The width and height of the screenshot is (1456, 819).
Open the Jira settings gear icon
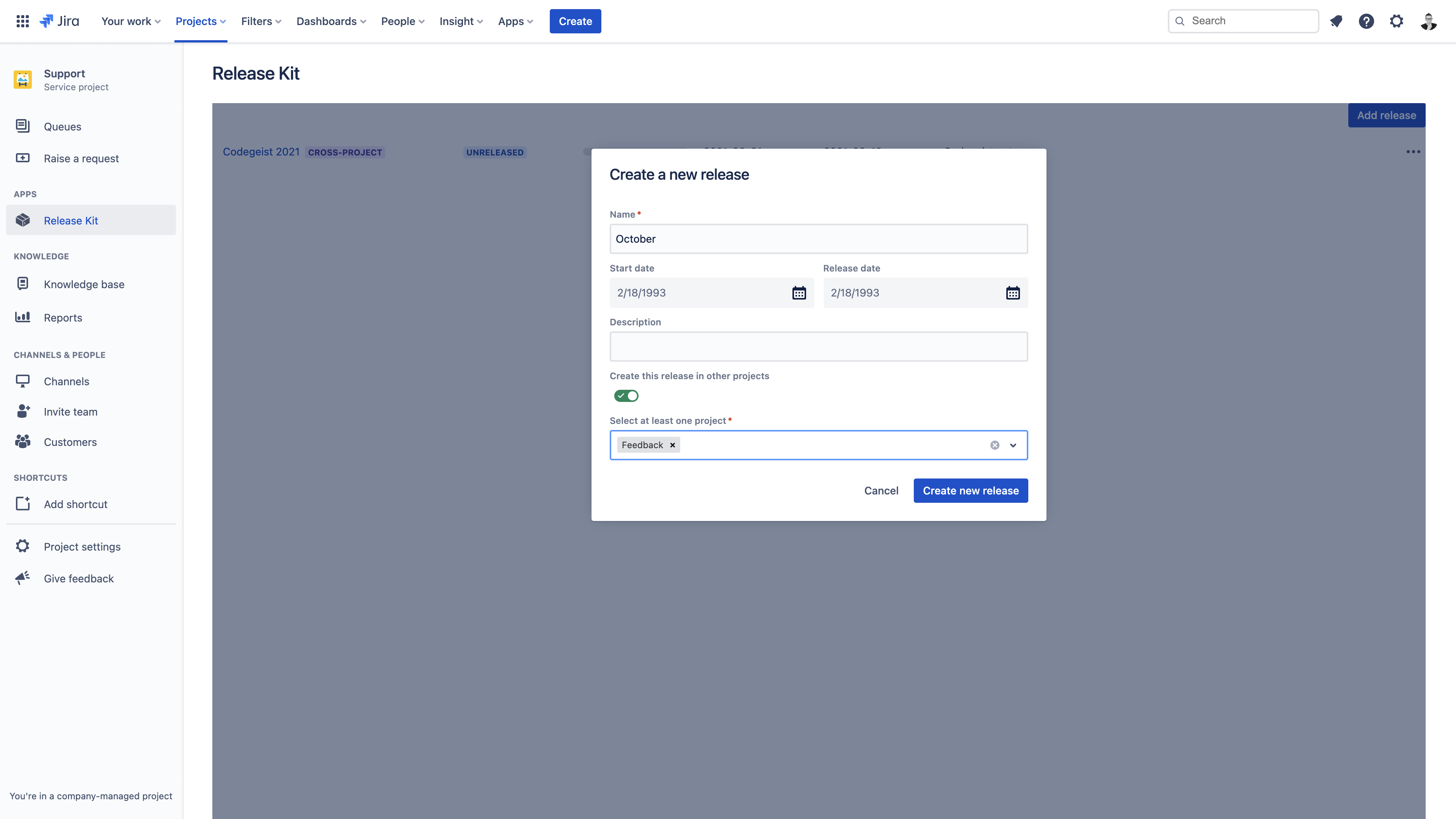coord(1396,21)
